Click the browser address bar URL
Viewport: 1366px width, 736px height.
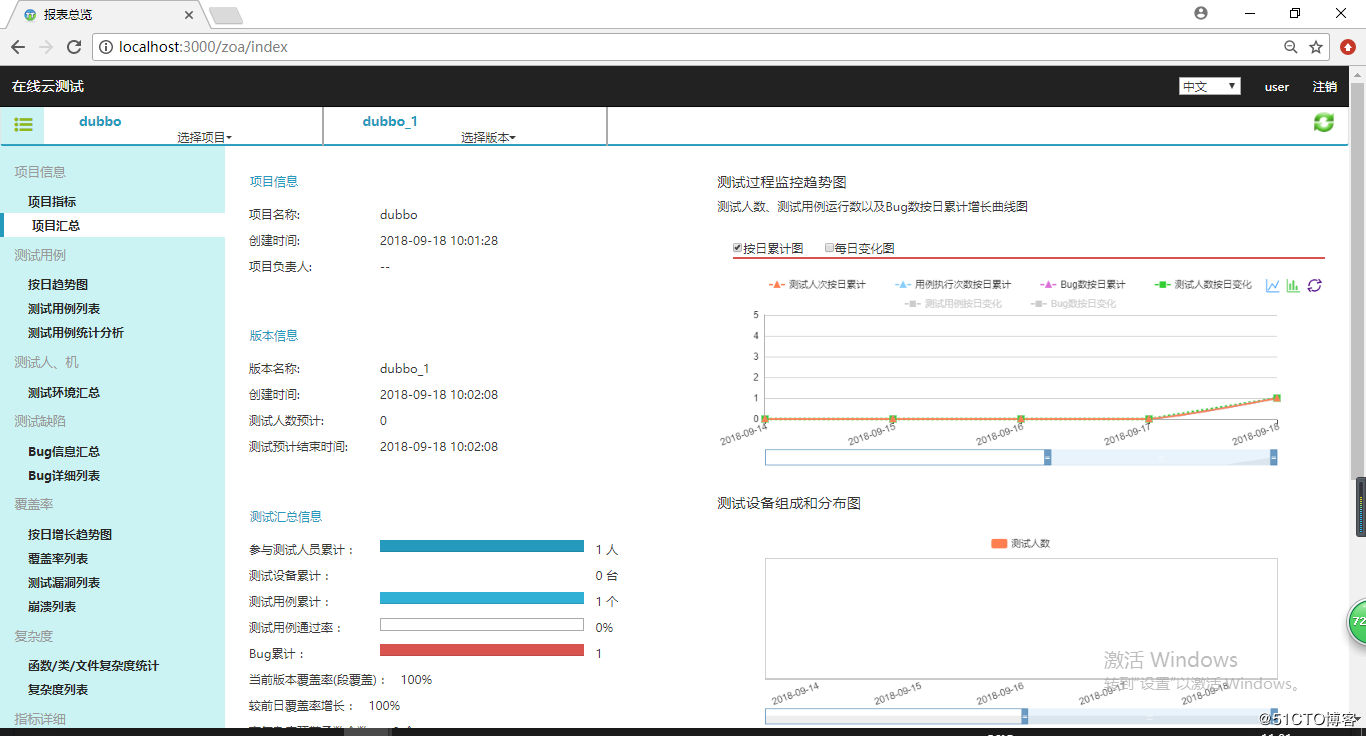[203, 47]
